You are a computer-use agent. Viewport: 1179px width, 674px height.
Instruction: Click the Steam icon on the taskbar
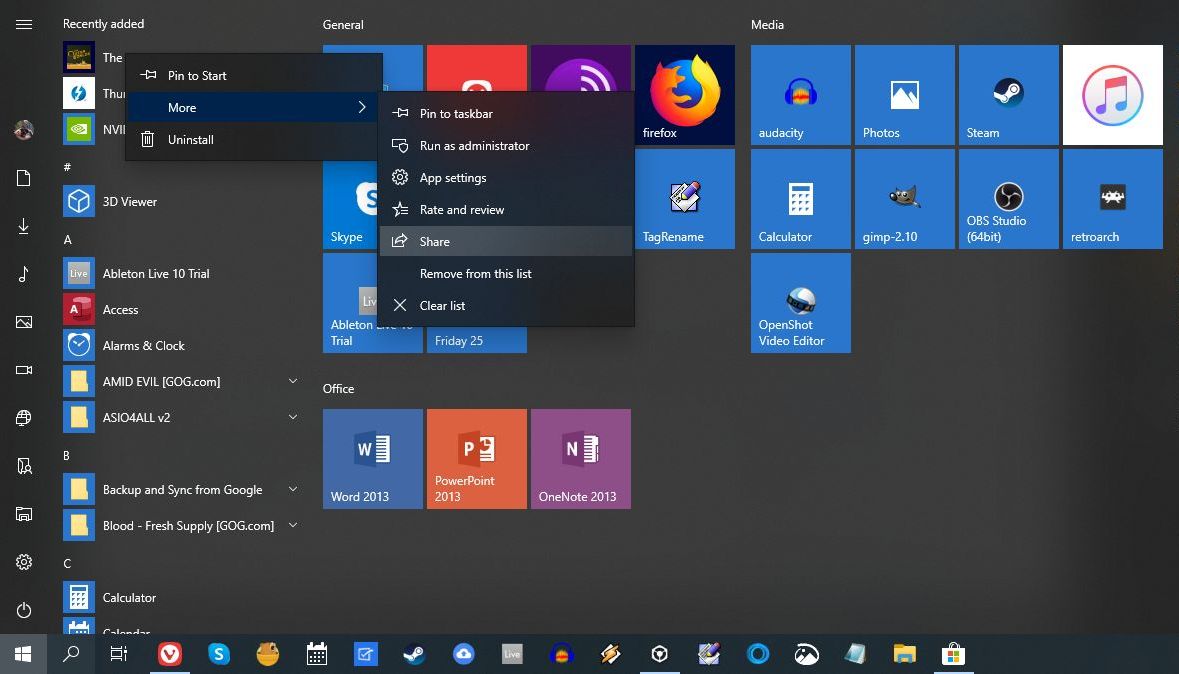point(414,654)
